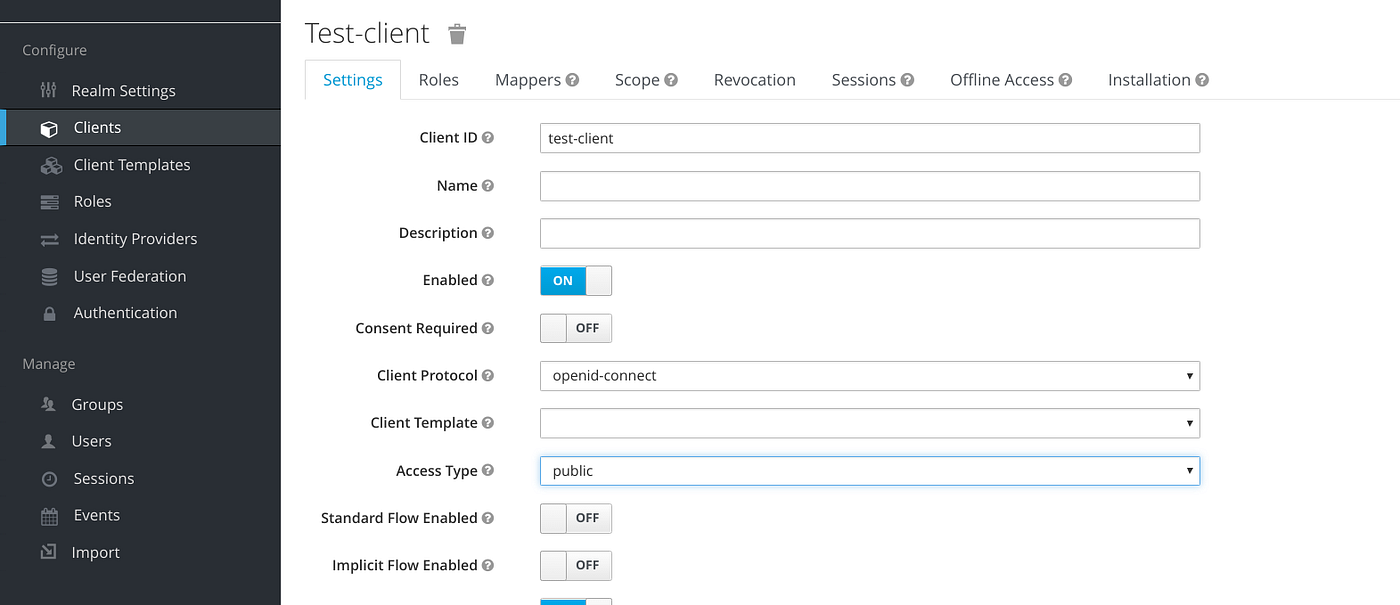This screenshot has height=605, width=1400.
Task: Click the Identity Providers arrows icon
Action: click(50, 238)
